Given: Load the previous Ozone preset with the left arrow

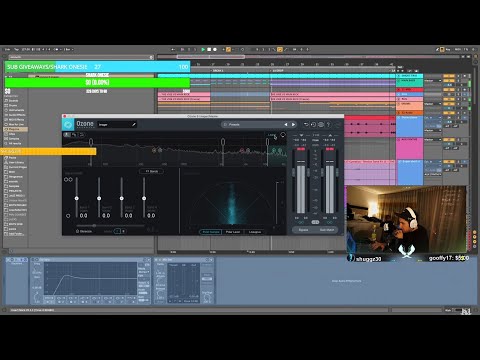Looking at the screenshot, I should point(286,124).
